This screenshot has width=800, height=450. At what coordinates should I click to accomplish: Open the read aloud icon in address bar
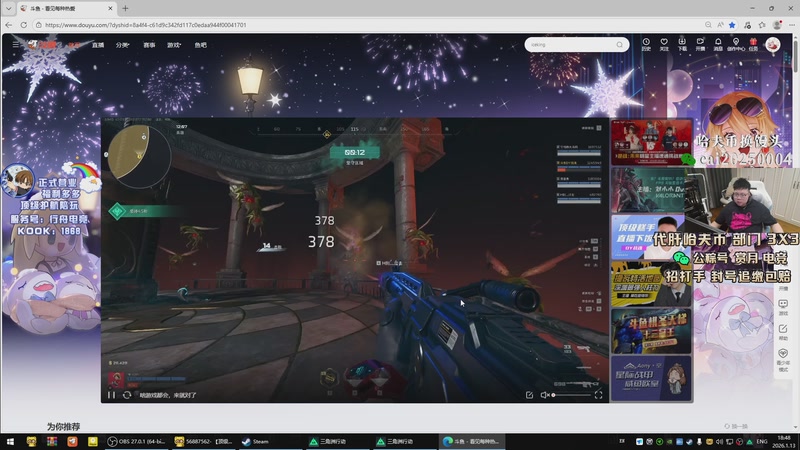(x=720, y=24)
